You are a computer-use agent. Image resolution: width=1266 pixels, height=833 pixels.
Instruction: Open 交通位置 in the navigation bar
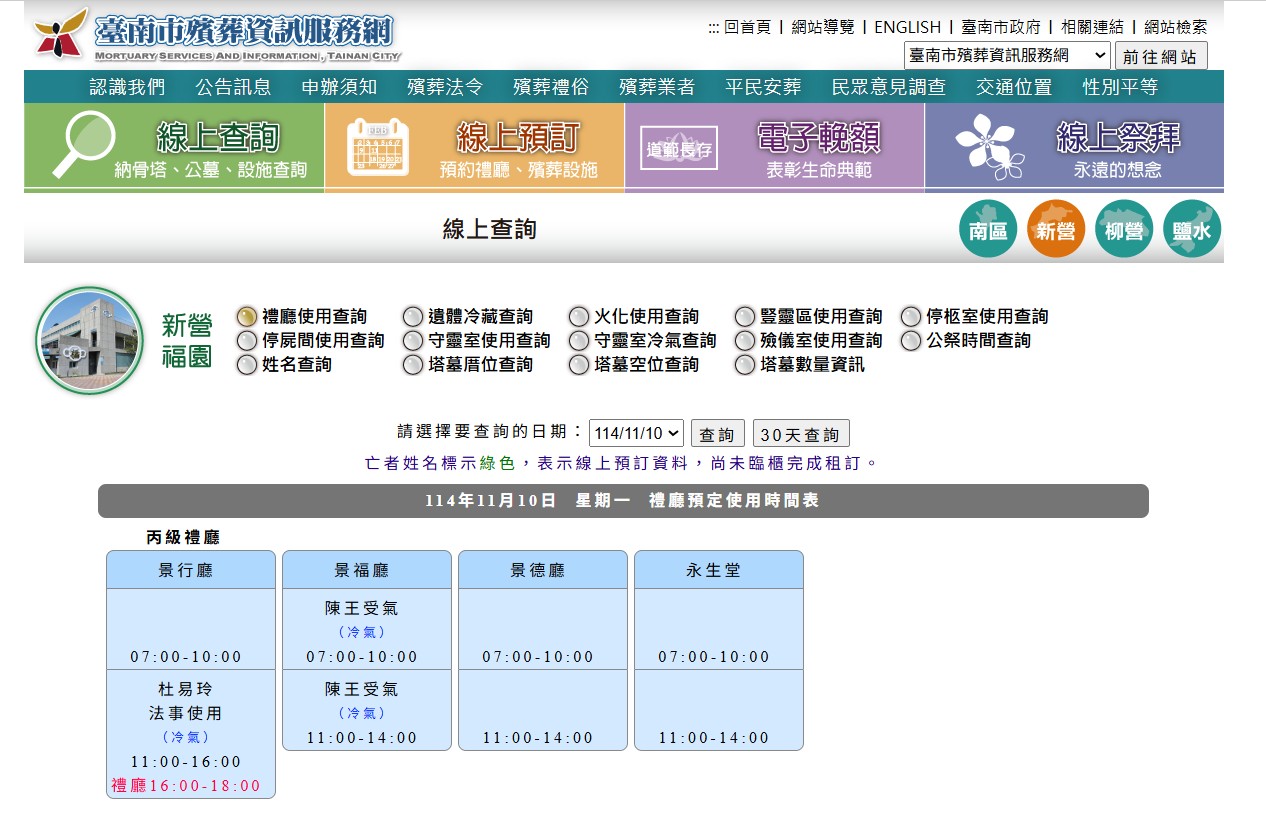coord(1014,87)
